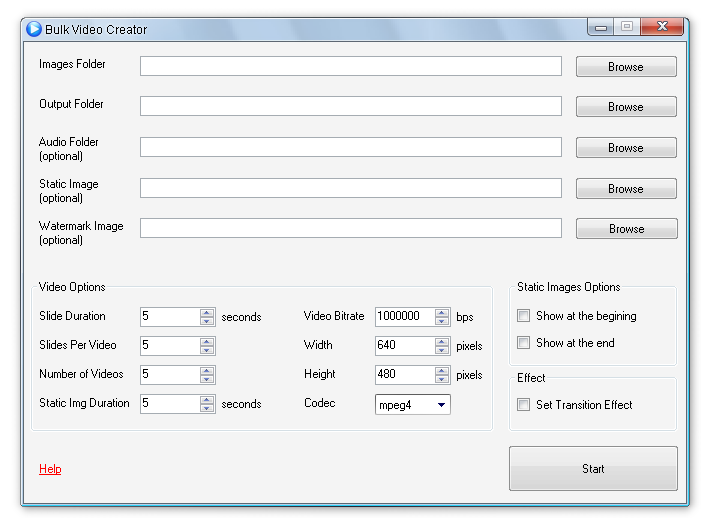The width and height of the screenshot is (709, 524).
Task: Click Browse button for Watermark Image
Action: click(626, 228)
